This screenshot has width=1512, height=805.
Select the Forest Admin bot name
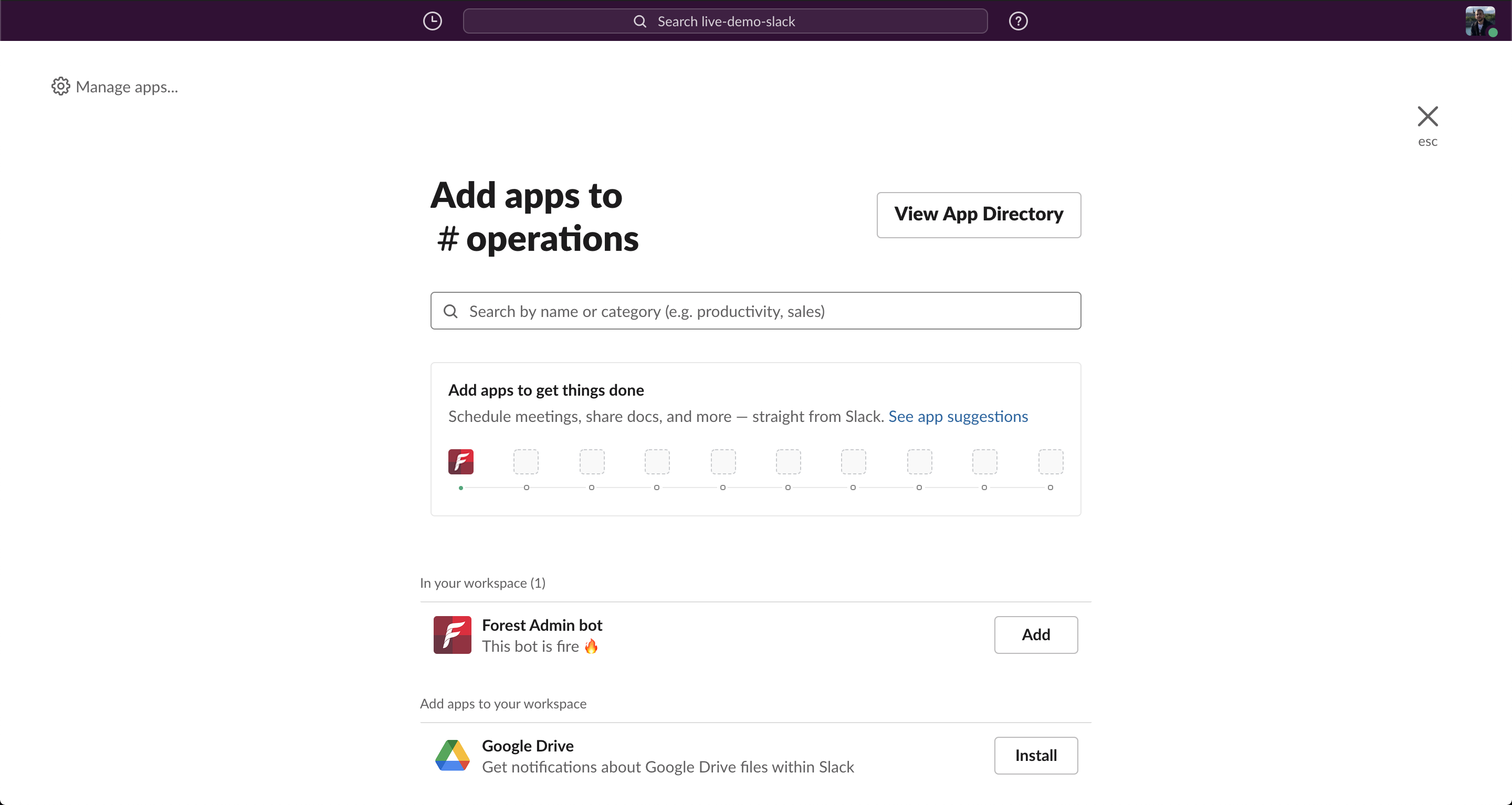(x=542, y=625)
